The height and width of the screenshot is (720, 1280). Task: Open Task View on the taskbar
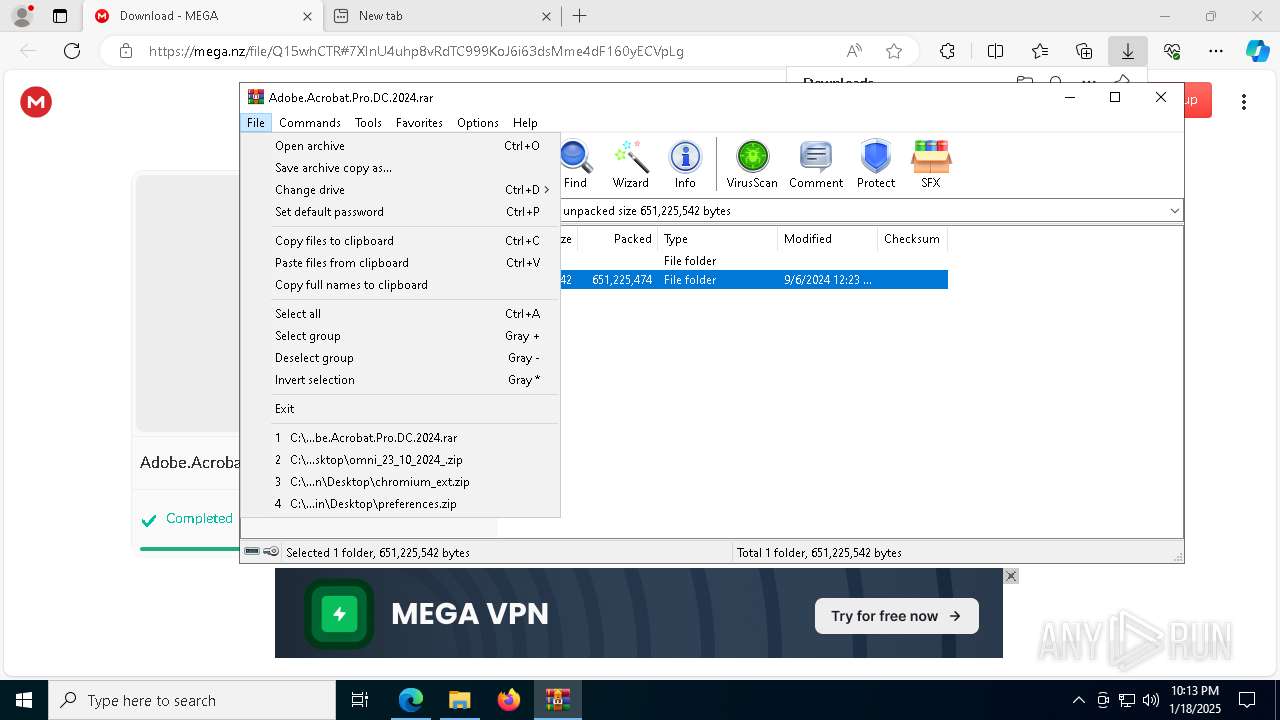tap(360, 700)
